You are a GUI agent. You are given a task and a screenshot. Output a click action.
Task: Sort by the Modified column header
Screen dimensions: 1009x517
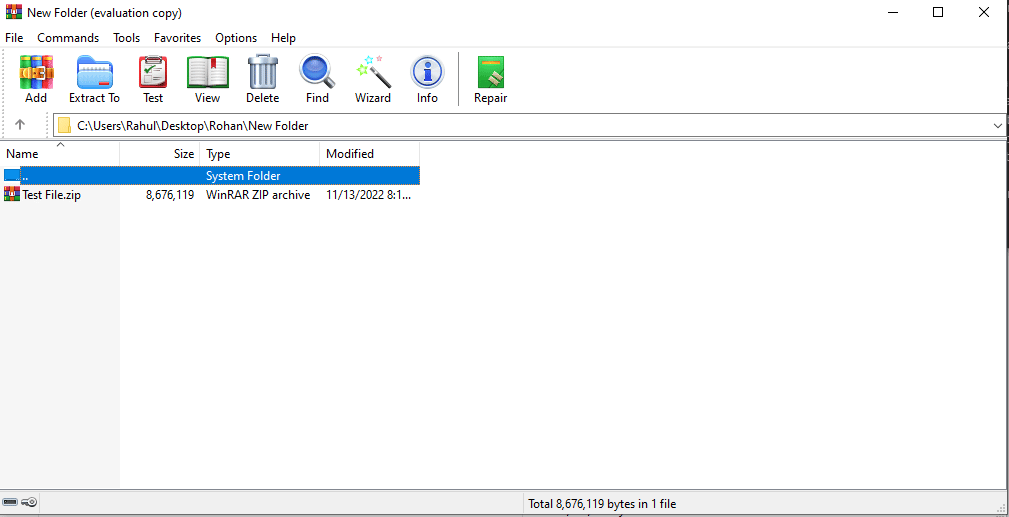(369, 153)
